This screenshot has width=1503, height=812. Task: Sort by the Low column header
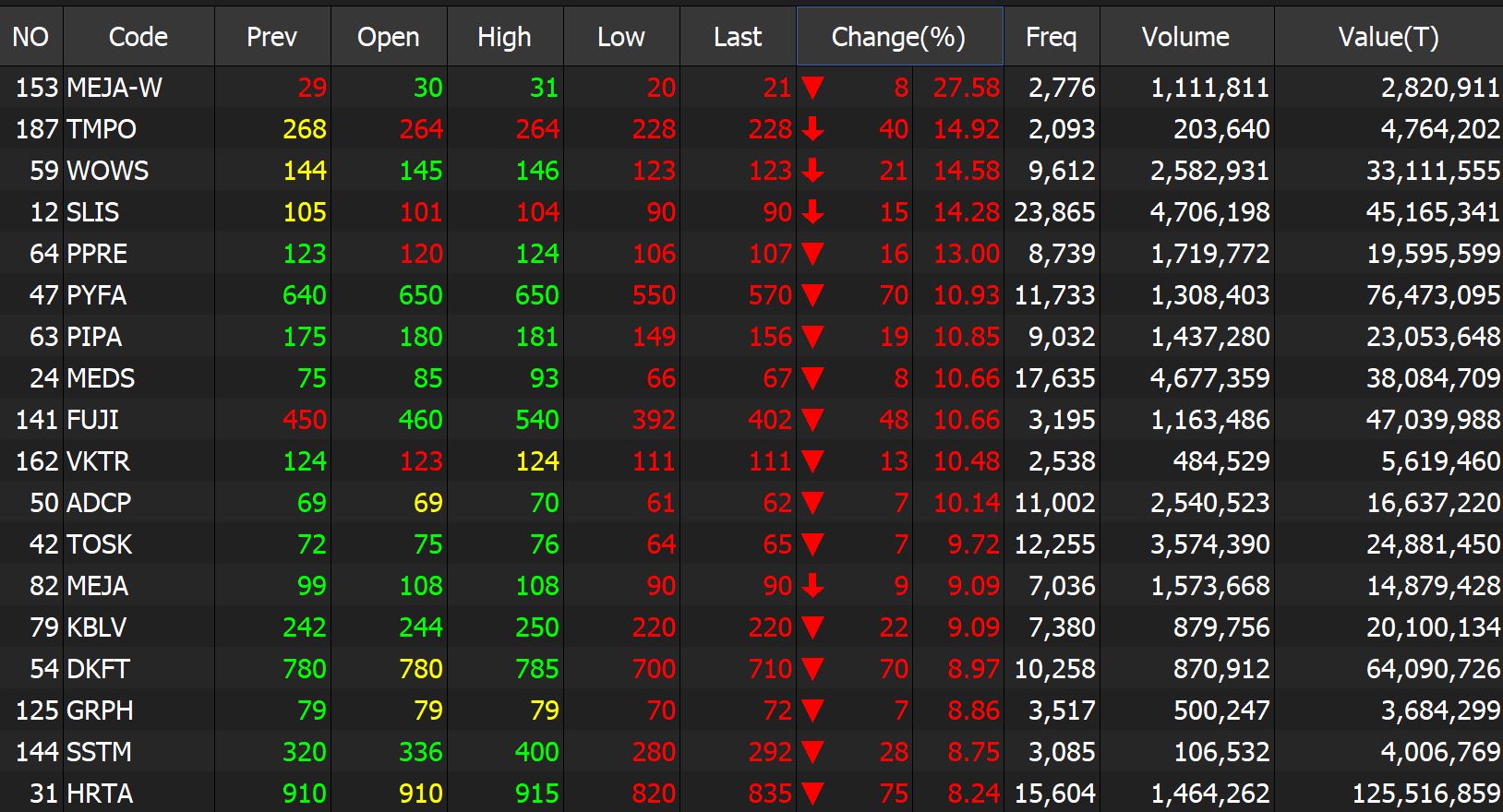(x=621, y=37)
